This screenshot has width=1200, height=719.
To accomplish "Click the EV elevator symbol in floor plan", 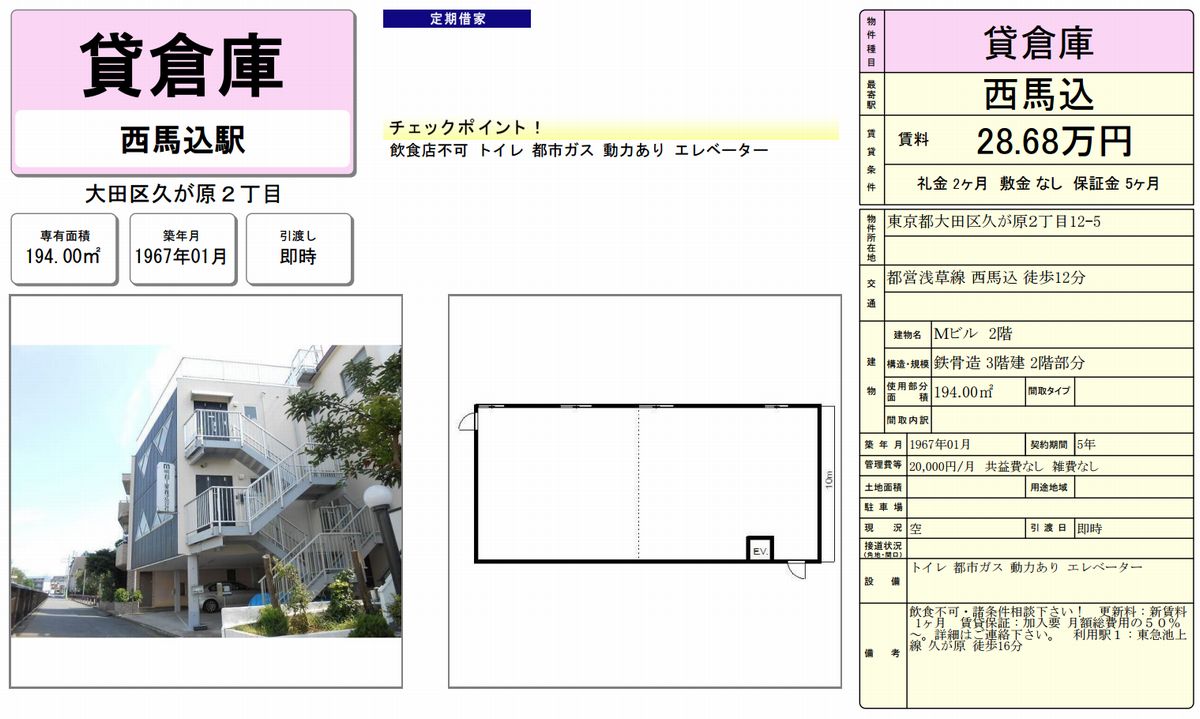I will (759, 548).
